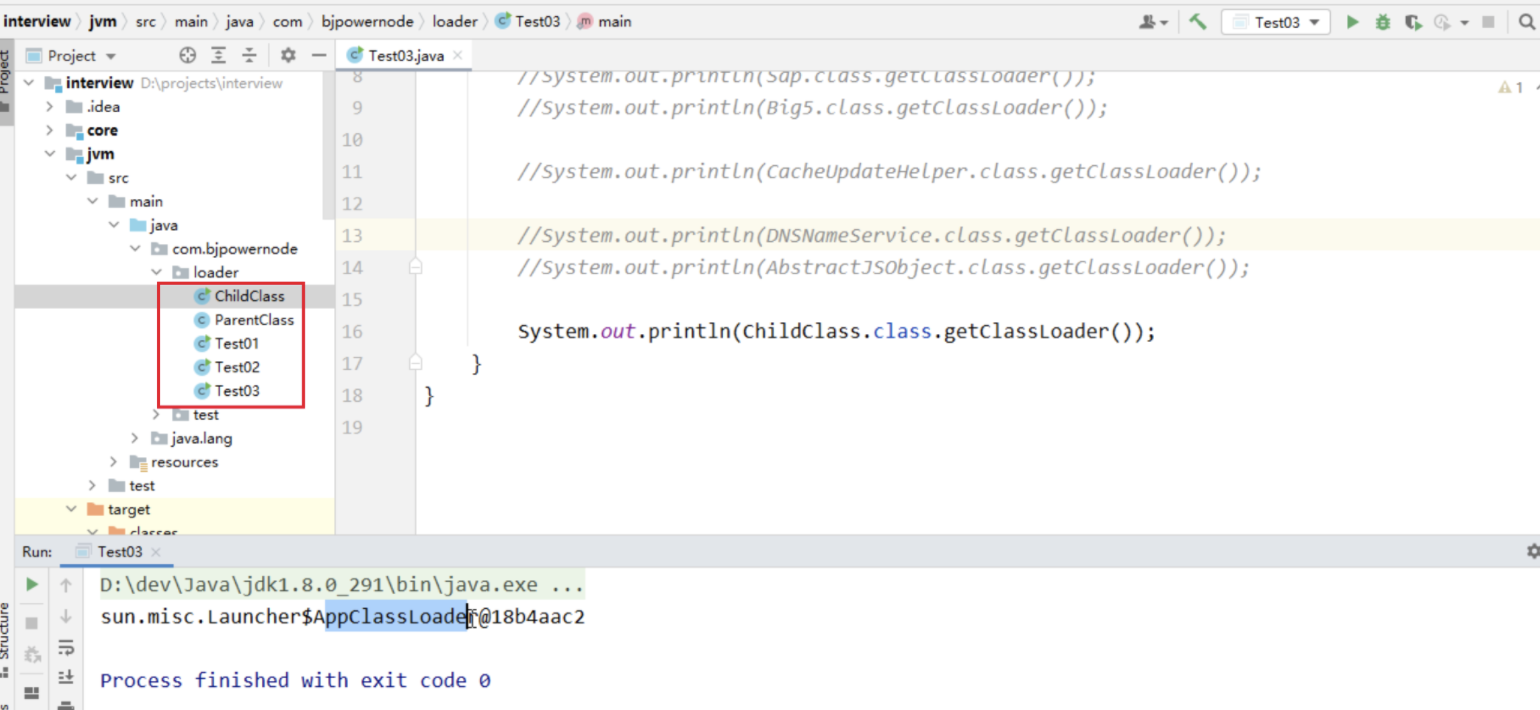
Task: Select Test01 in project tree
Action: [x=227, y=343]
